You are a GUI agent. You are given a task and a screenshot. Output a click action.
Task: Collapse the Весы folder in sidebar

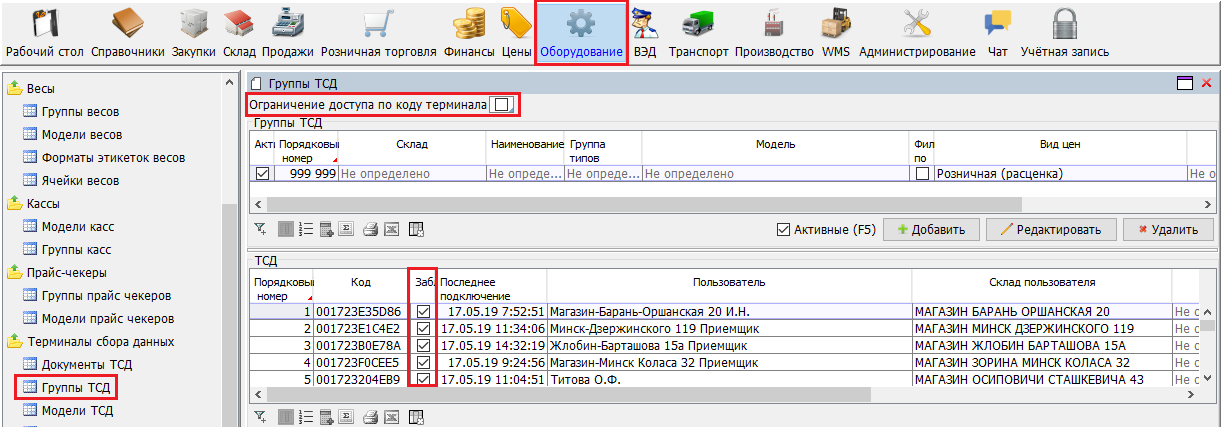tap(15, 89)
